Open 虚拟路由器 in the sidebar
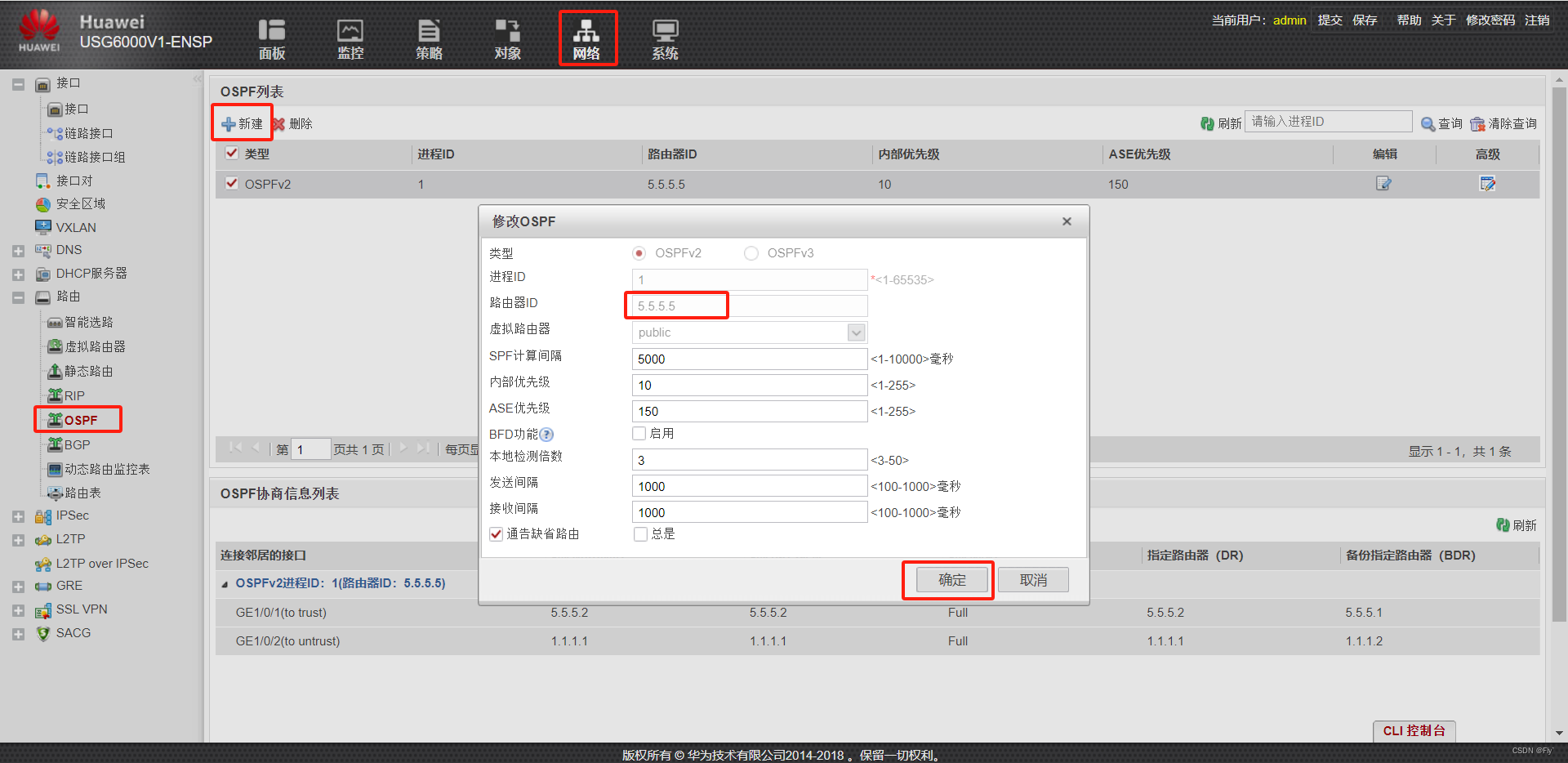The height and width of the screenshot is (763, 1568). [95, 346]
